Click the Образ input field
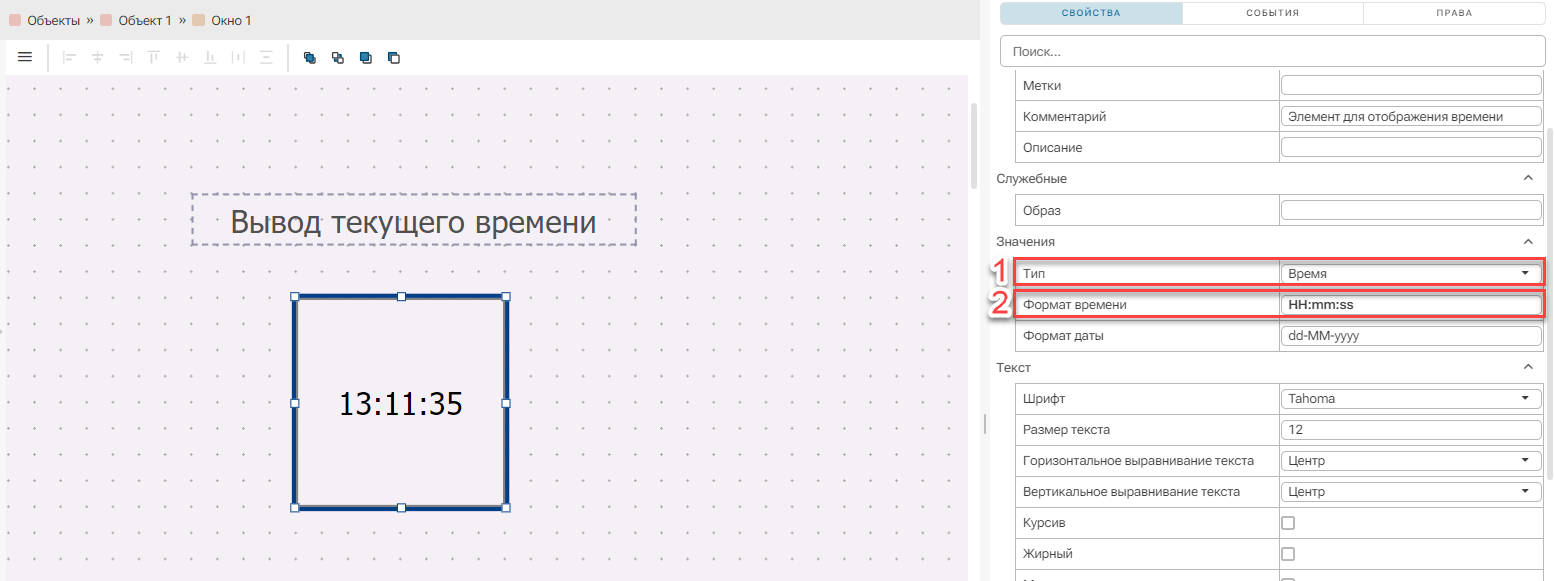This screenshot has height=581, width=1555. [1411, 210]
